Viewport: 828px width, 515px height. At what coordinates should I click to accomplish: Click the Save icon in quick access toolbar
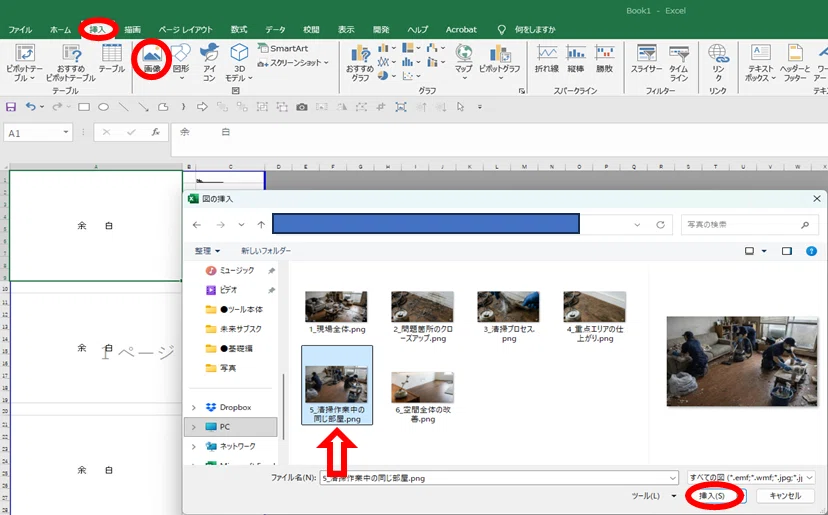(11, 107)
